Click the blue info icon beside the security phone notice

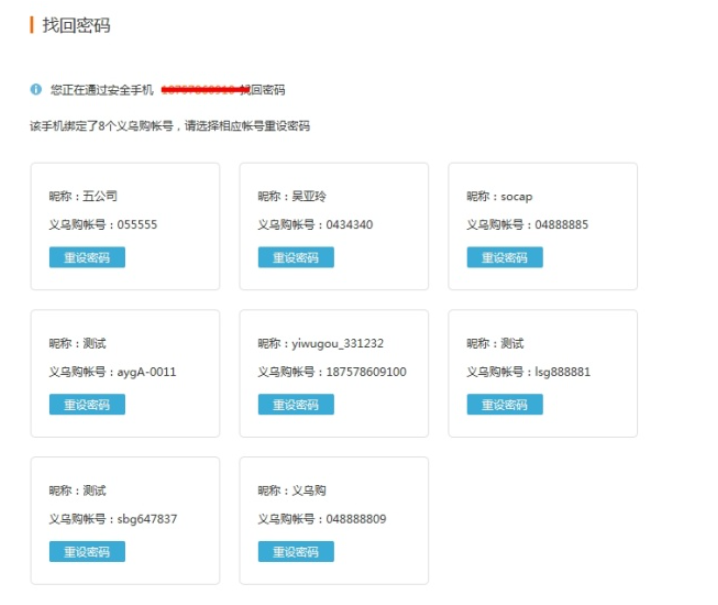point(36,90)
